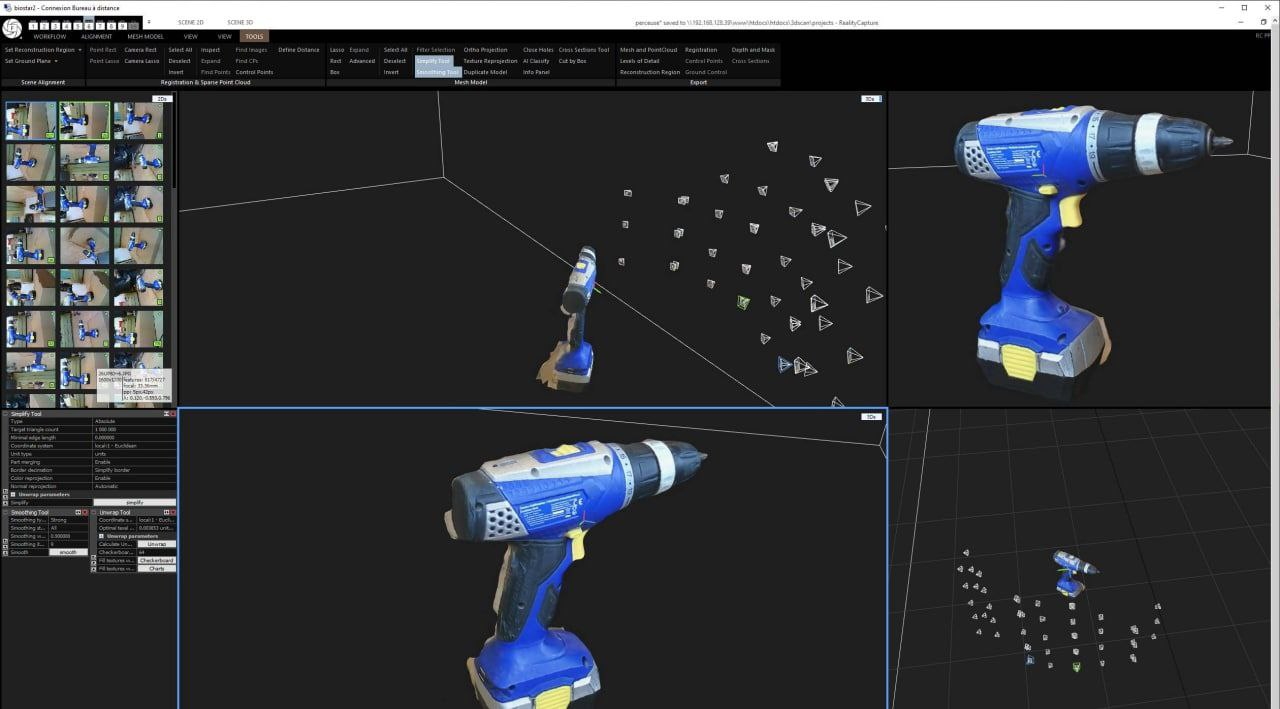This screenshot has width=1280, height=709.
Task: Open Border decimation dropdown showing Simplify border
Action: pos(134,470)
